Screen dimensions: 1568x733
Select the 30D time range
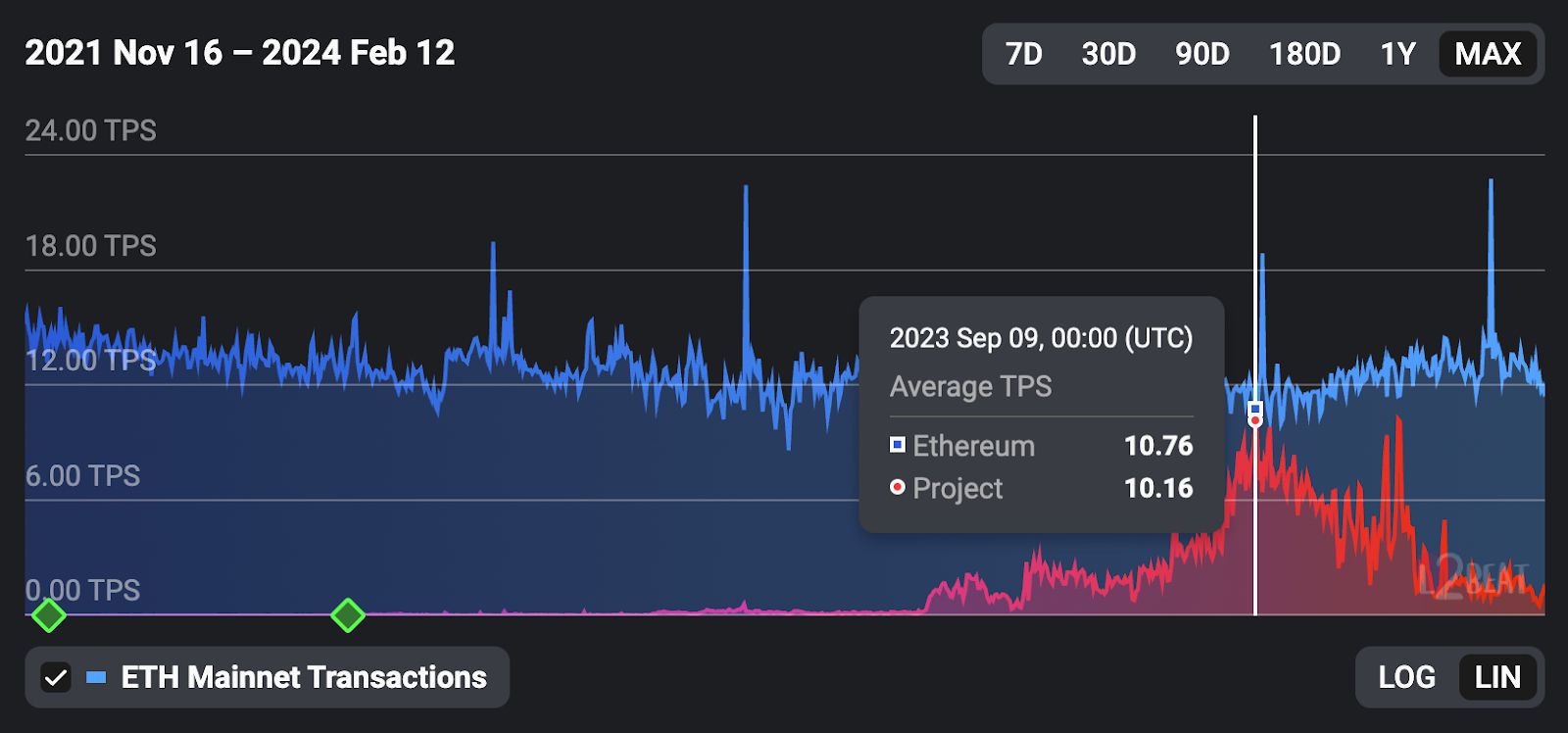[x=1108, y=54]
